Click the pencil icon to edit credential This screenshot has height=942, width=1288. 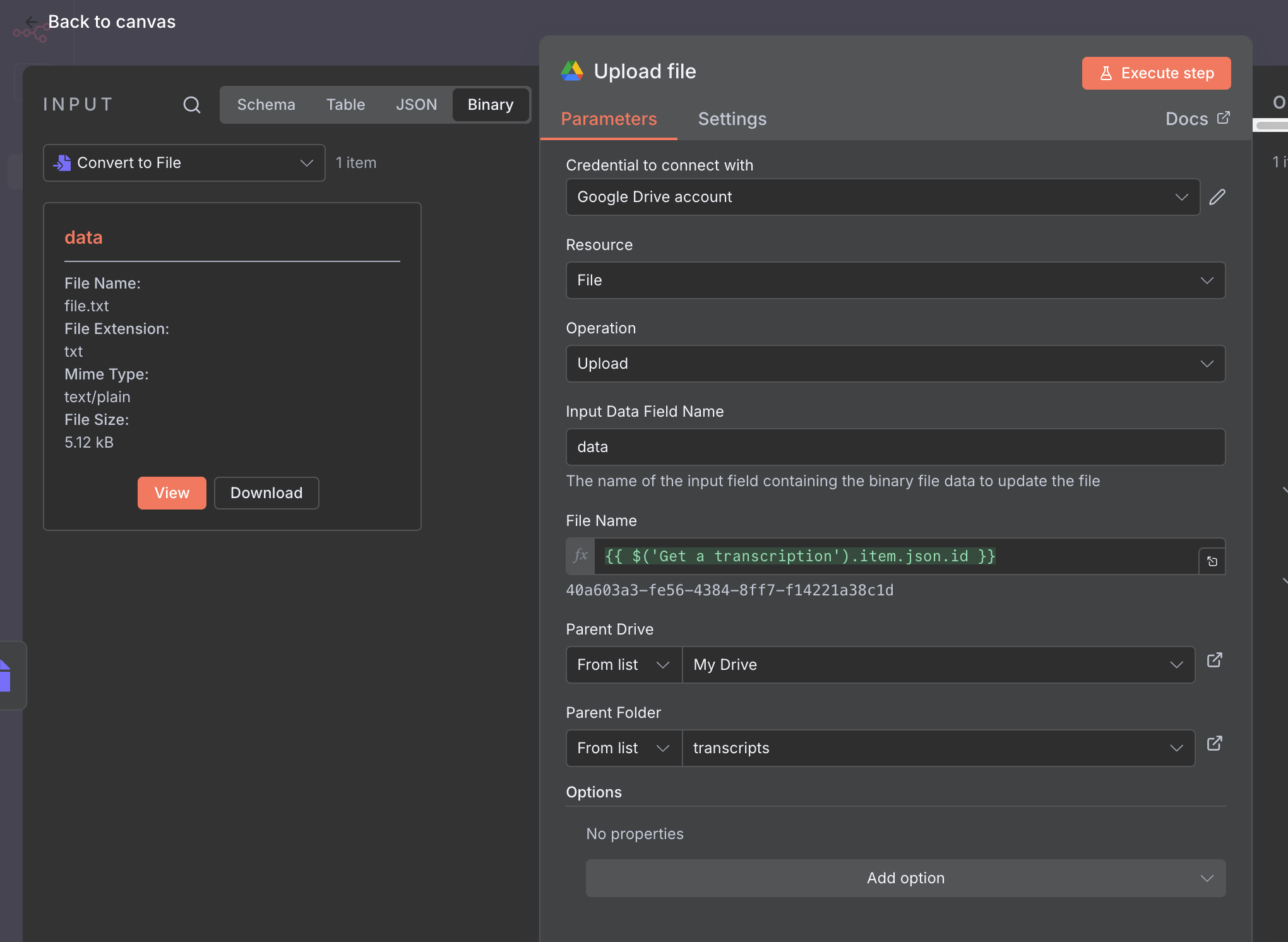point(1217,197)
